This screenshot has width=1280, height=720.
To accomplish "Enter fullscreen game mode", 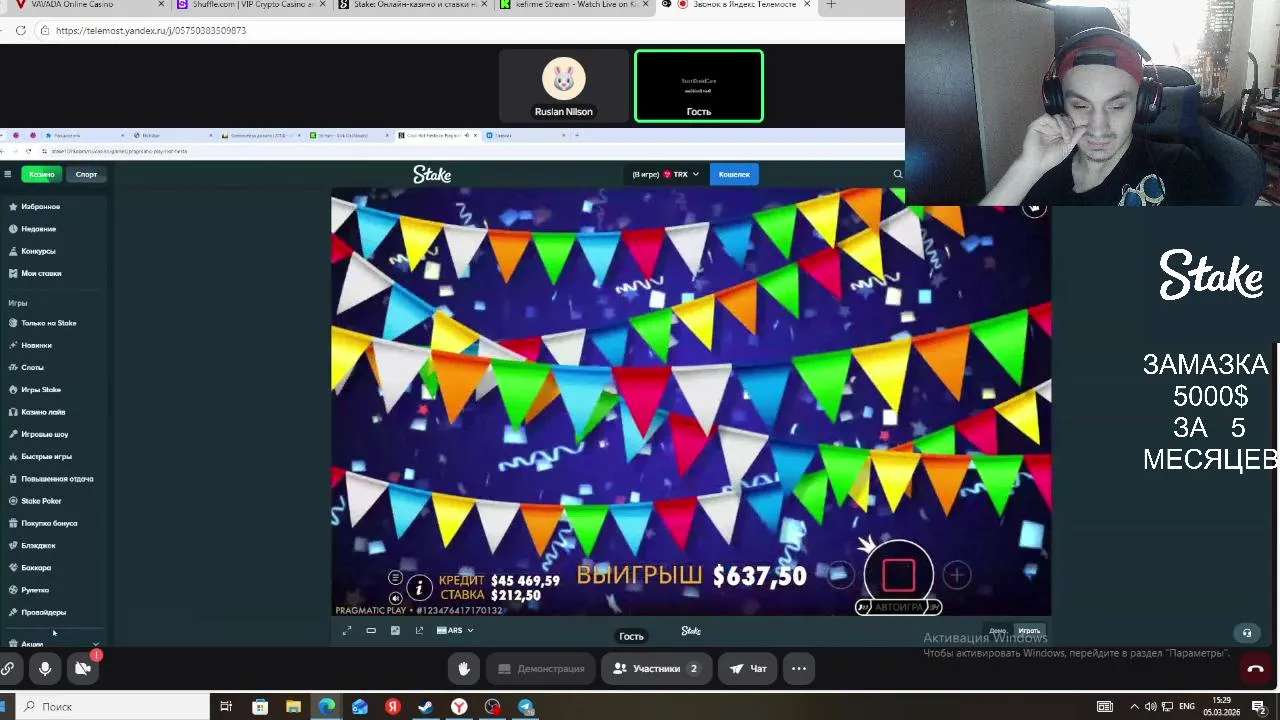I will [x=347, y=631].
